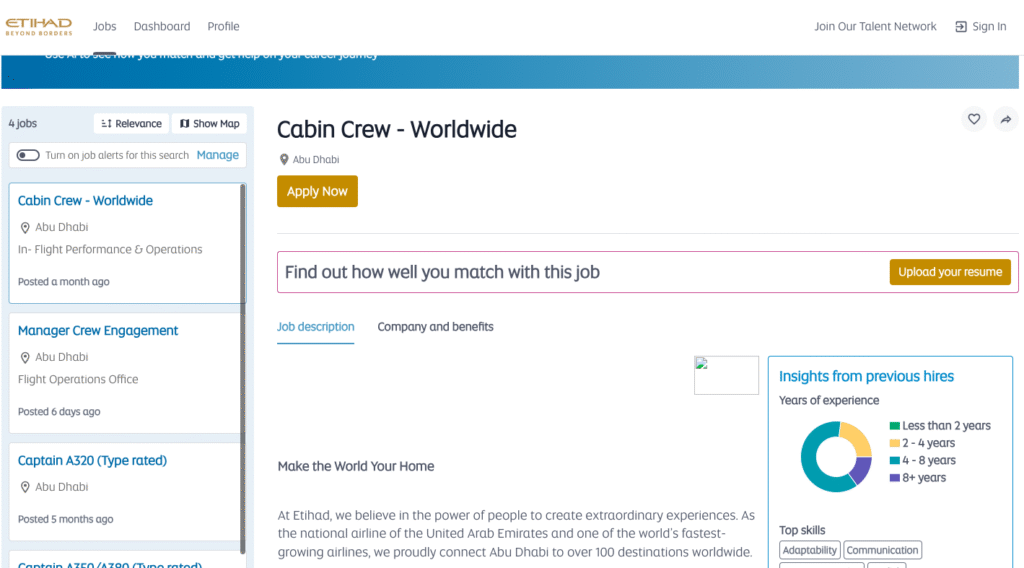The image size is (1024, 568).
Task: Save job with the heart icon
Action: click(974, 119)
